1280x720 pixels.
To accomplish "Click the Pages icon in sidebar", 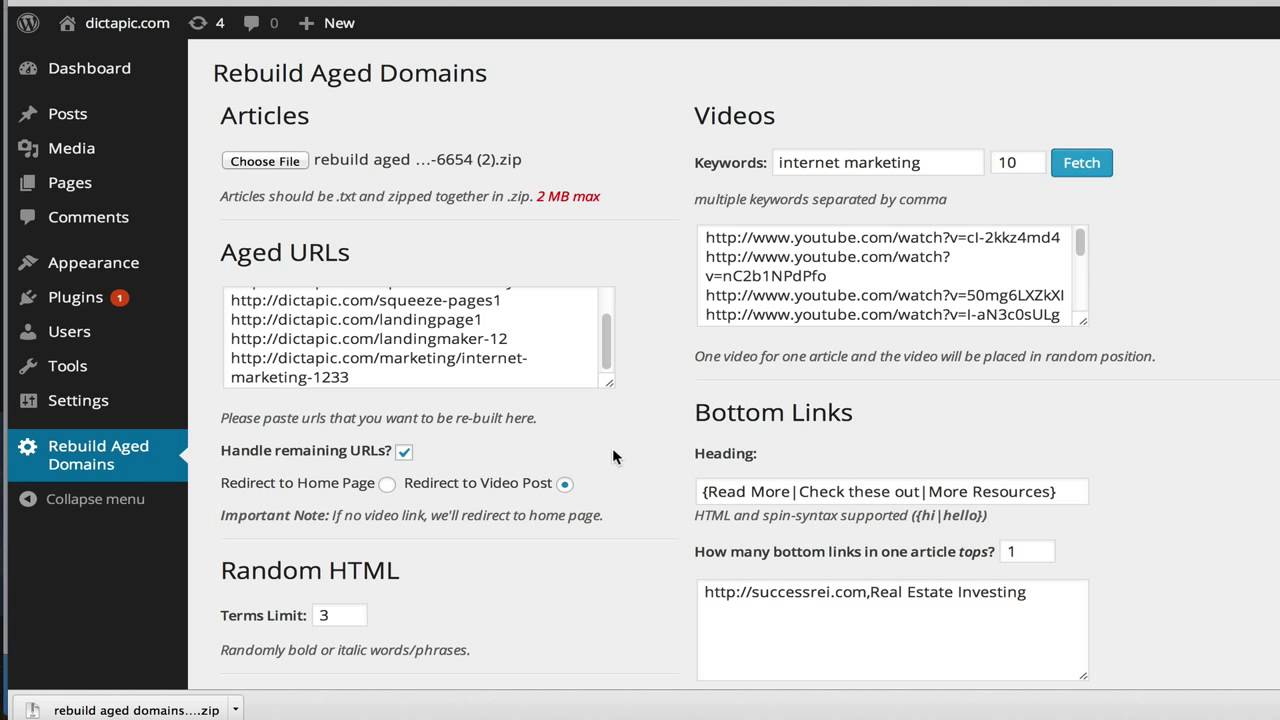I will point(28,183).
